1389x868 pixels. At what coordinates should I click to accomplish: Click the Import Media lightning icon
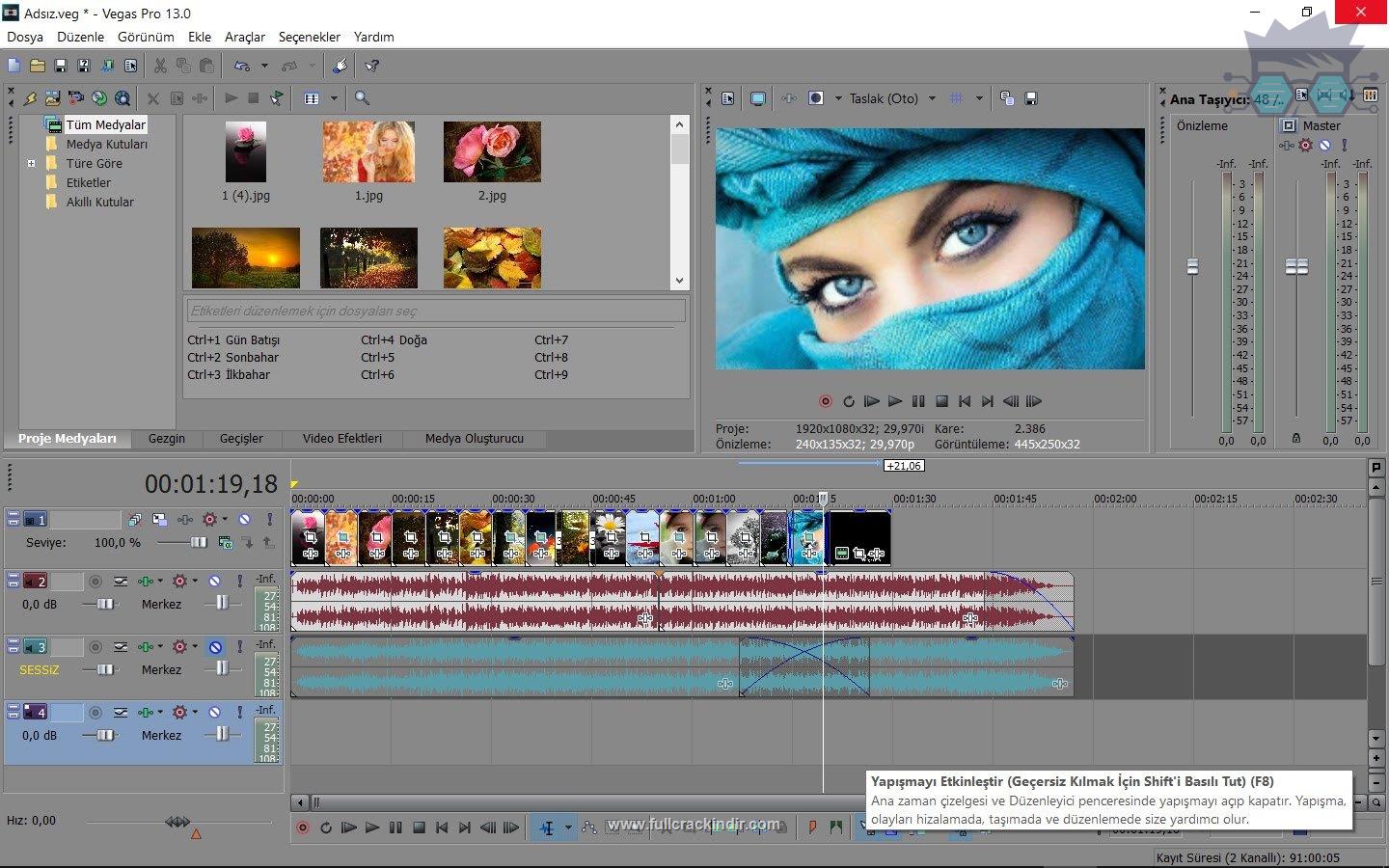[x=30, y=98]
